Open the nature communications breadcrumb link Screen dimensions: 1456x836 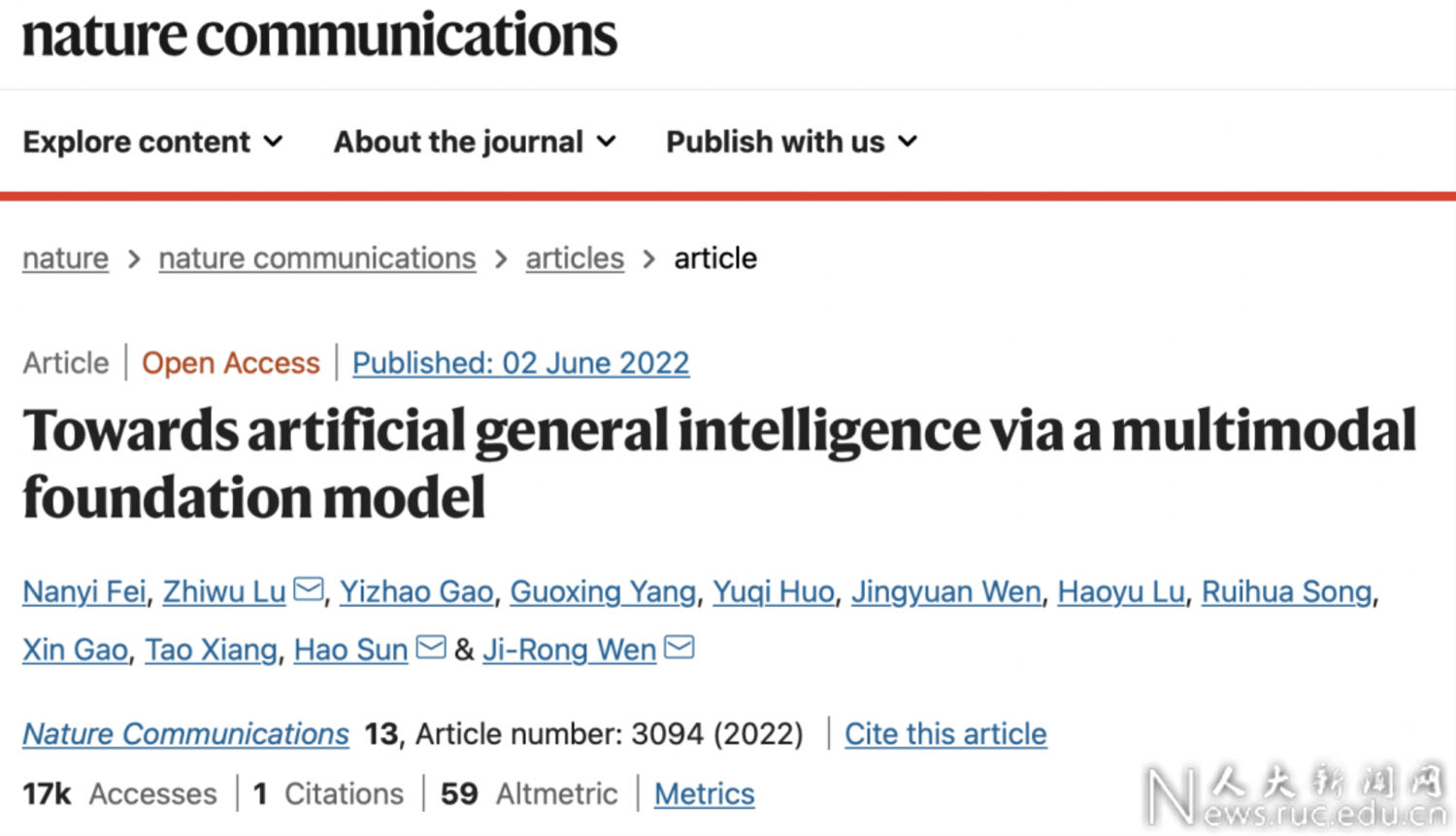(317, 258)
